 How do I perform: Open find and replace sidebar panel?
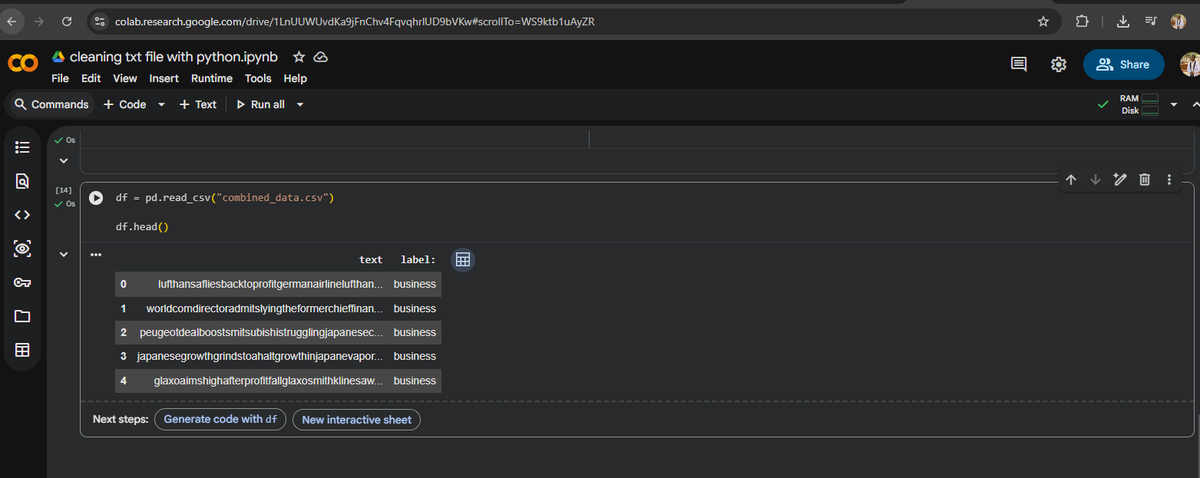point(23,181)
